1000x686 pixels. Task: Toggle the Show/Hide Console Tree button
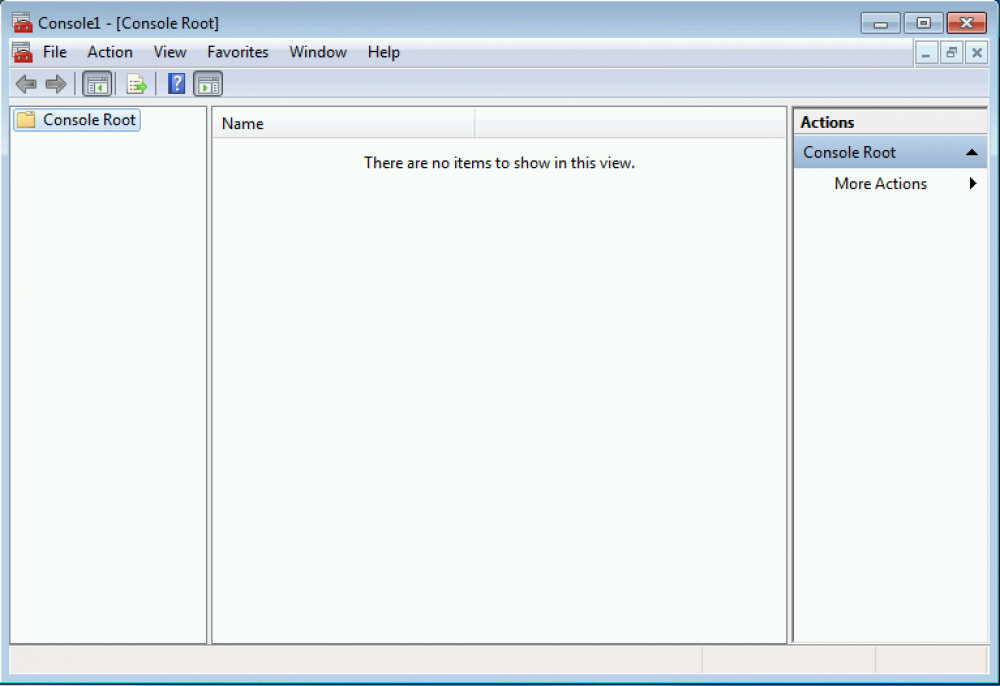coord(97,84)
